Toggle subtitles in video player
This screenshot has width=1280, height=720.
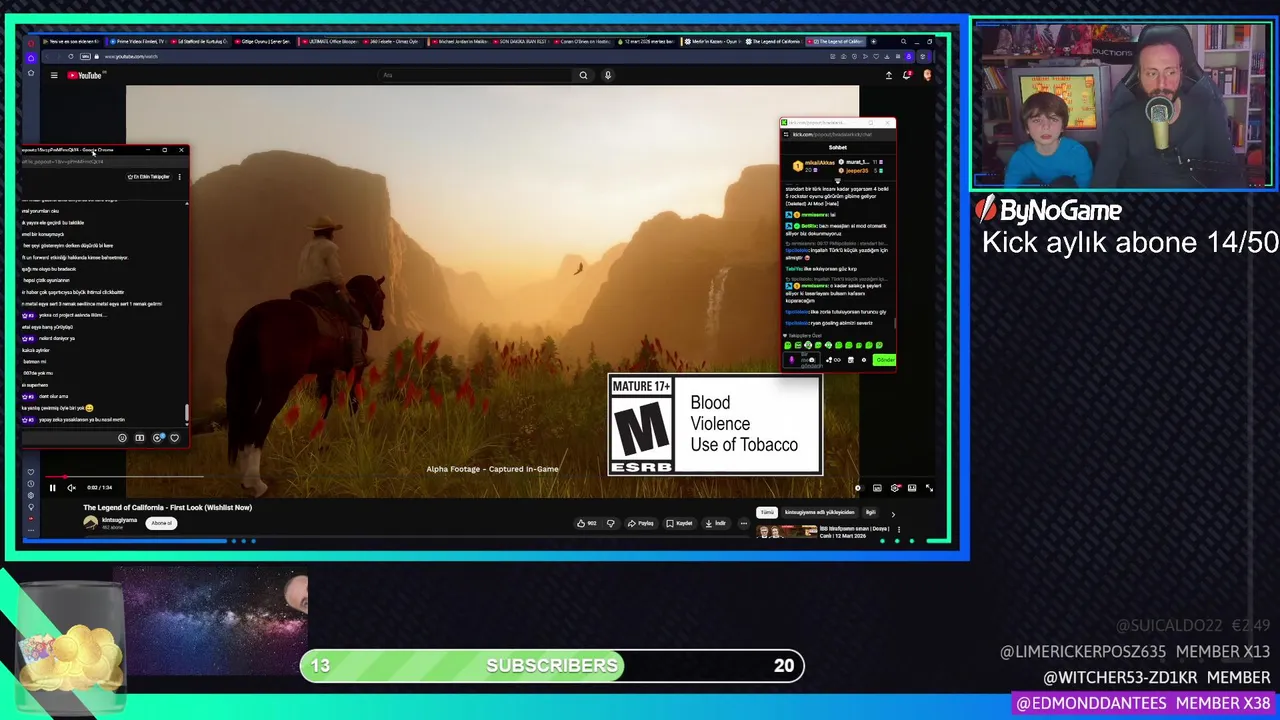877,488
